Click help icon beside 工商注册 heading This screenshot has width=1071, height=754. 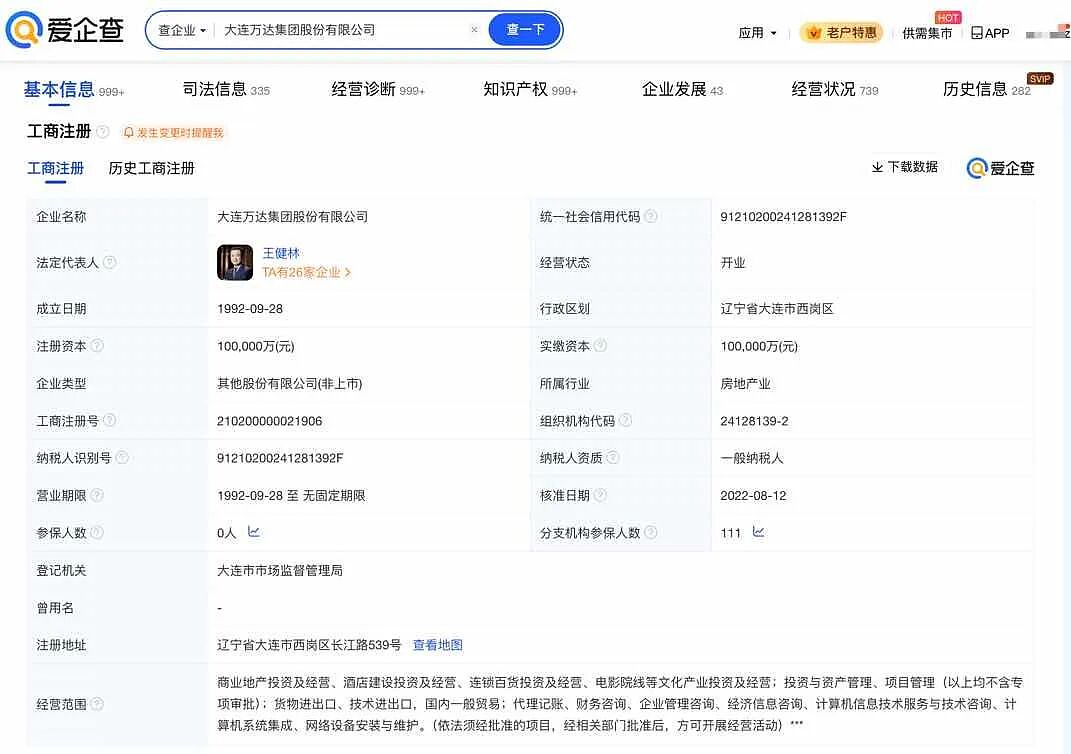click(102, 131)
